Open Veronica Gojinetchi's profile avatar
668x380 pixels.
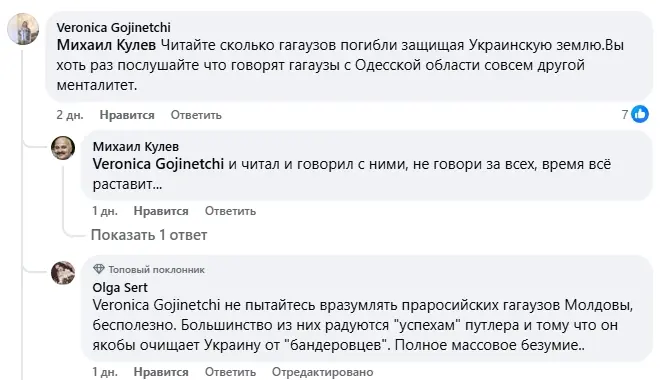23,29
